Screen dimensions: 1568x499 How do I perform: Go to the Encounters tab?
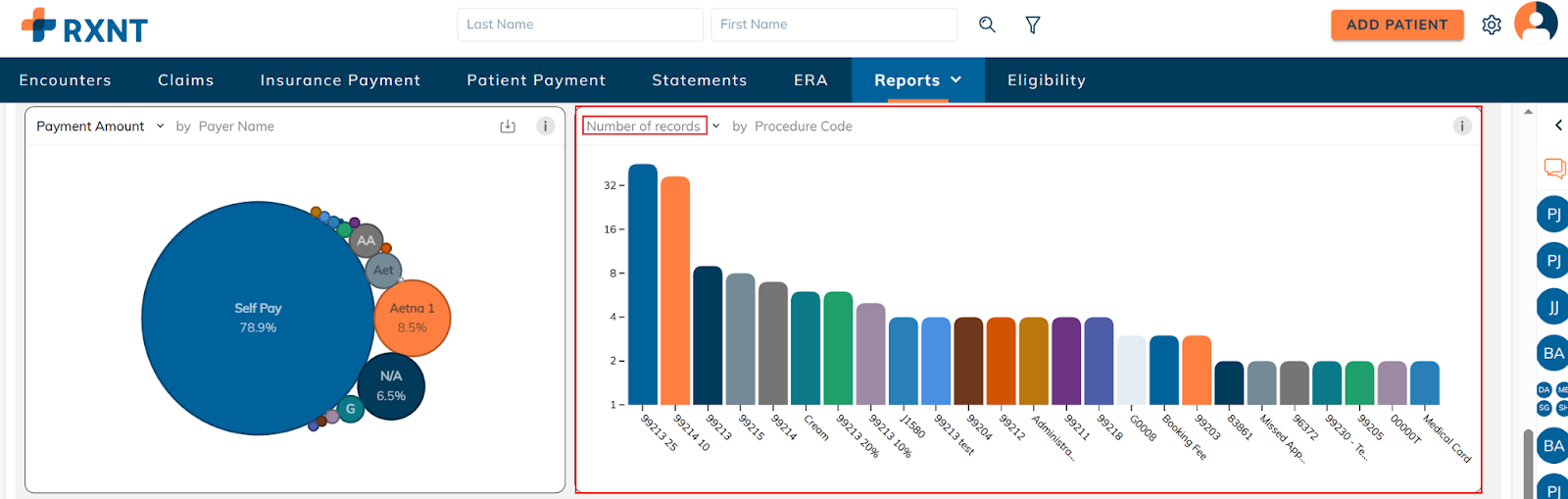click(x=66, y=80)
